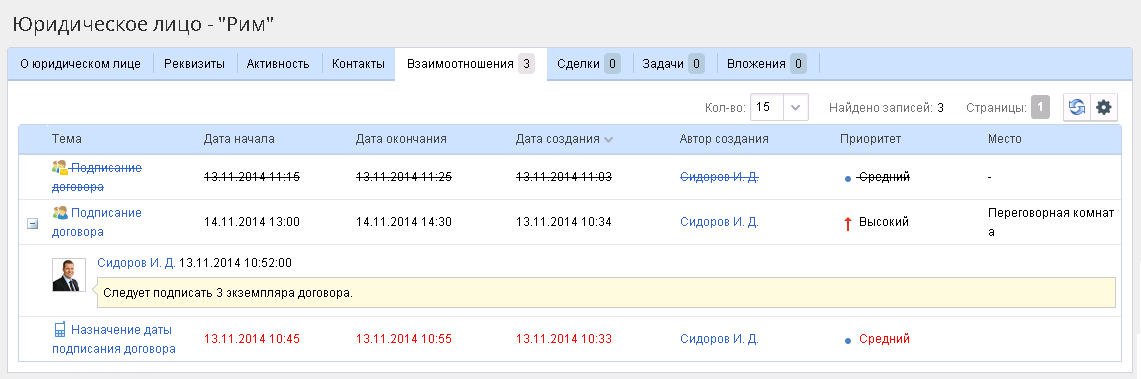The width and height of the screenshot is (1141, 379).
Task: Click red high priority arrow icon
Action: [847, 224]
